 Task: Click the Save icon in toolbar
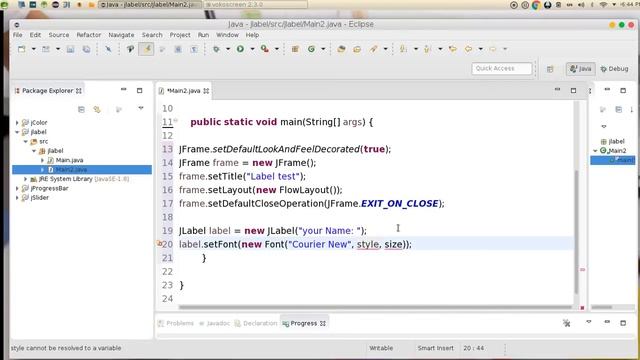[70, 49]
